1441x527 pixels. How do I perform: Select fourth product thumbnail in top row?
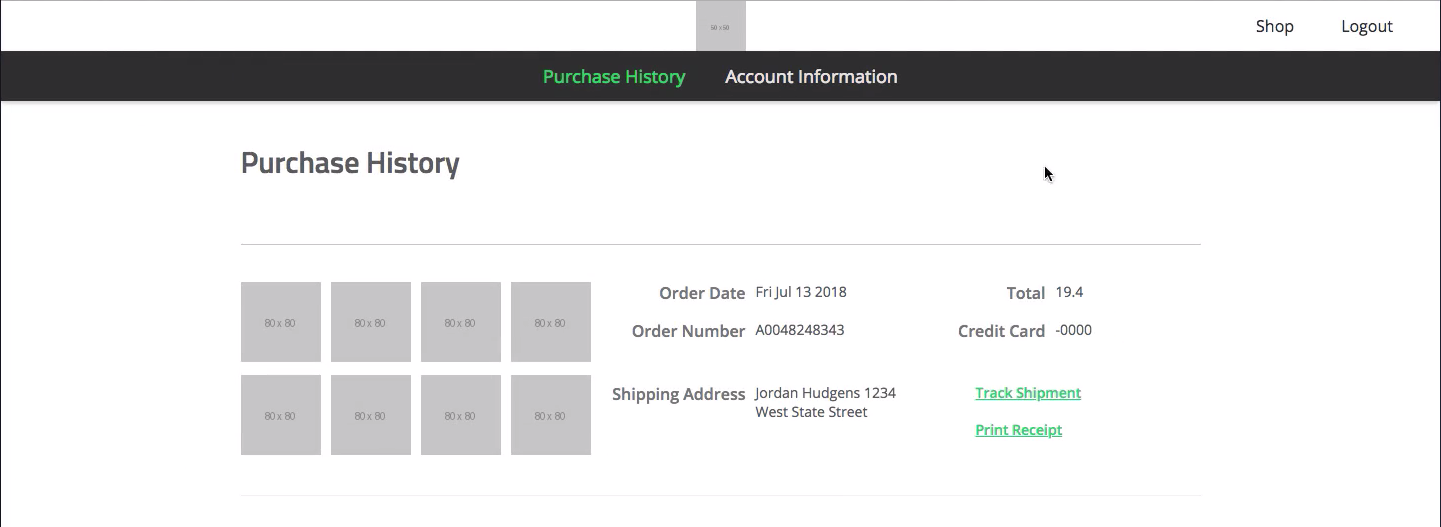coord(550,322)
